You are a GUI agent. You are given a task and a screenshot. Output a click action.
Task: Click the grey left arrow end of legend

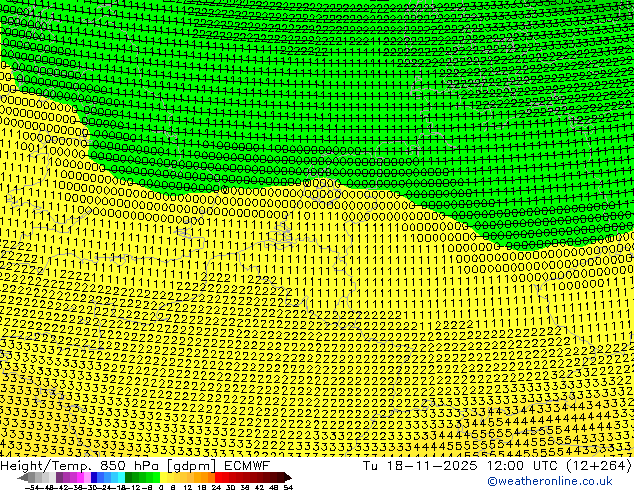click(23, 477)
